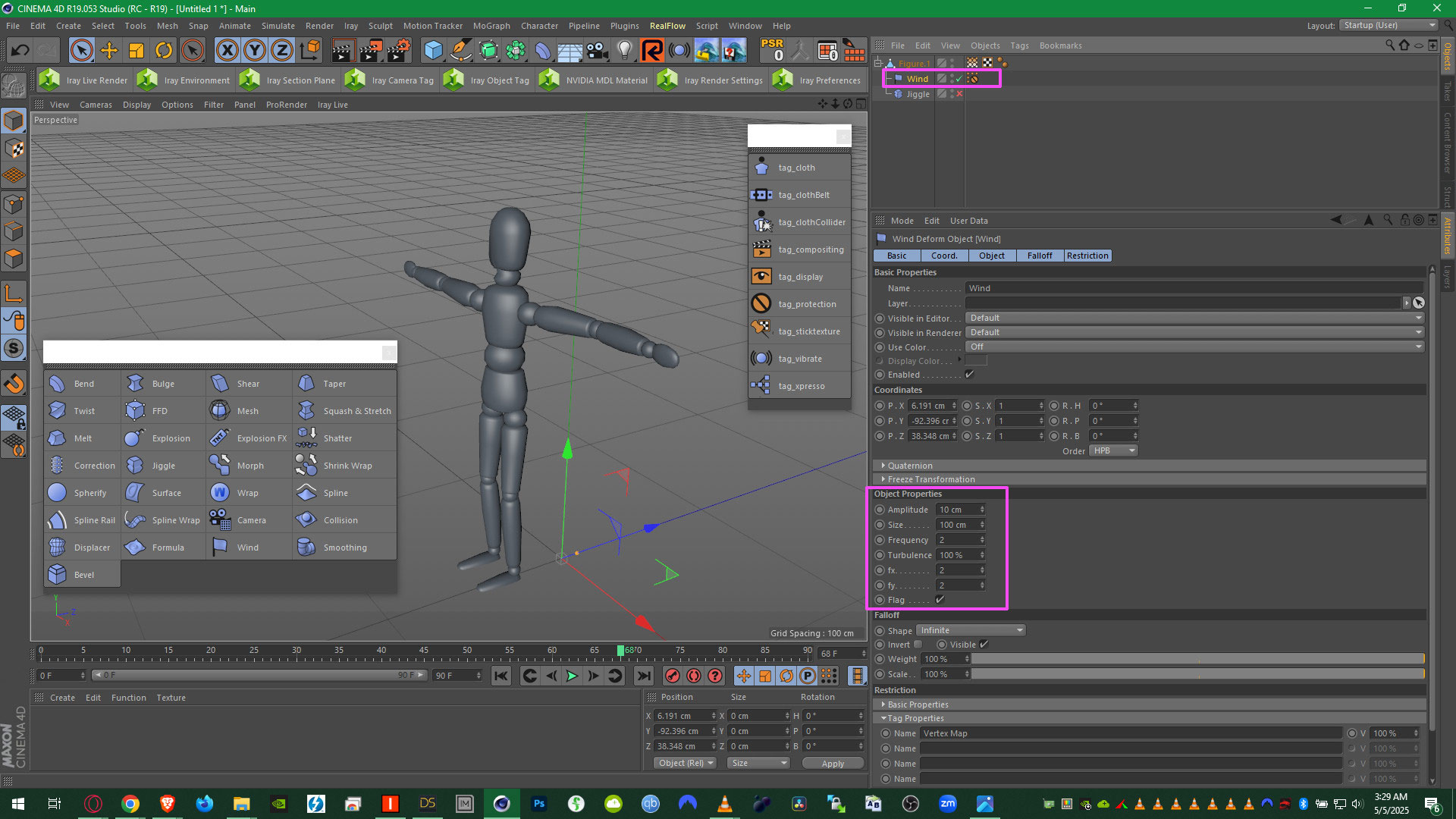Image resolution: width=1456 pixels, height=819 pixels.
Task: Switch to the Restriction tab
Action: pyautogui.click(x=1087, y=256)
